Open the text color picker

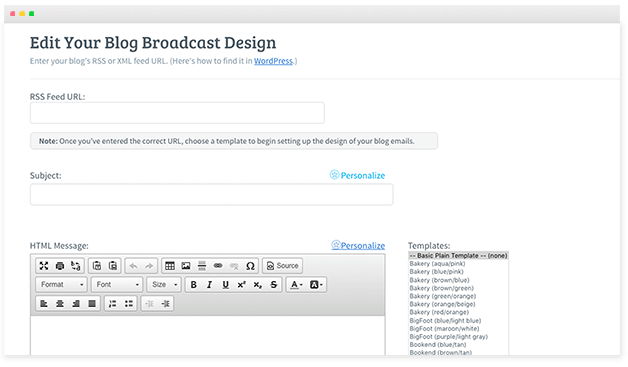coord(296,284)
